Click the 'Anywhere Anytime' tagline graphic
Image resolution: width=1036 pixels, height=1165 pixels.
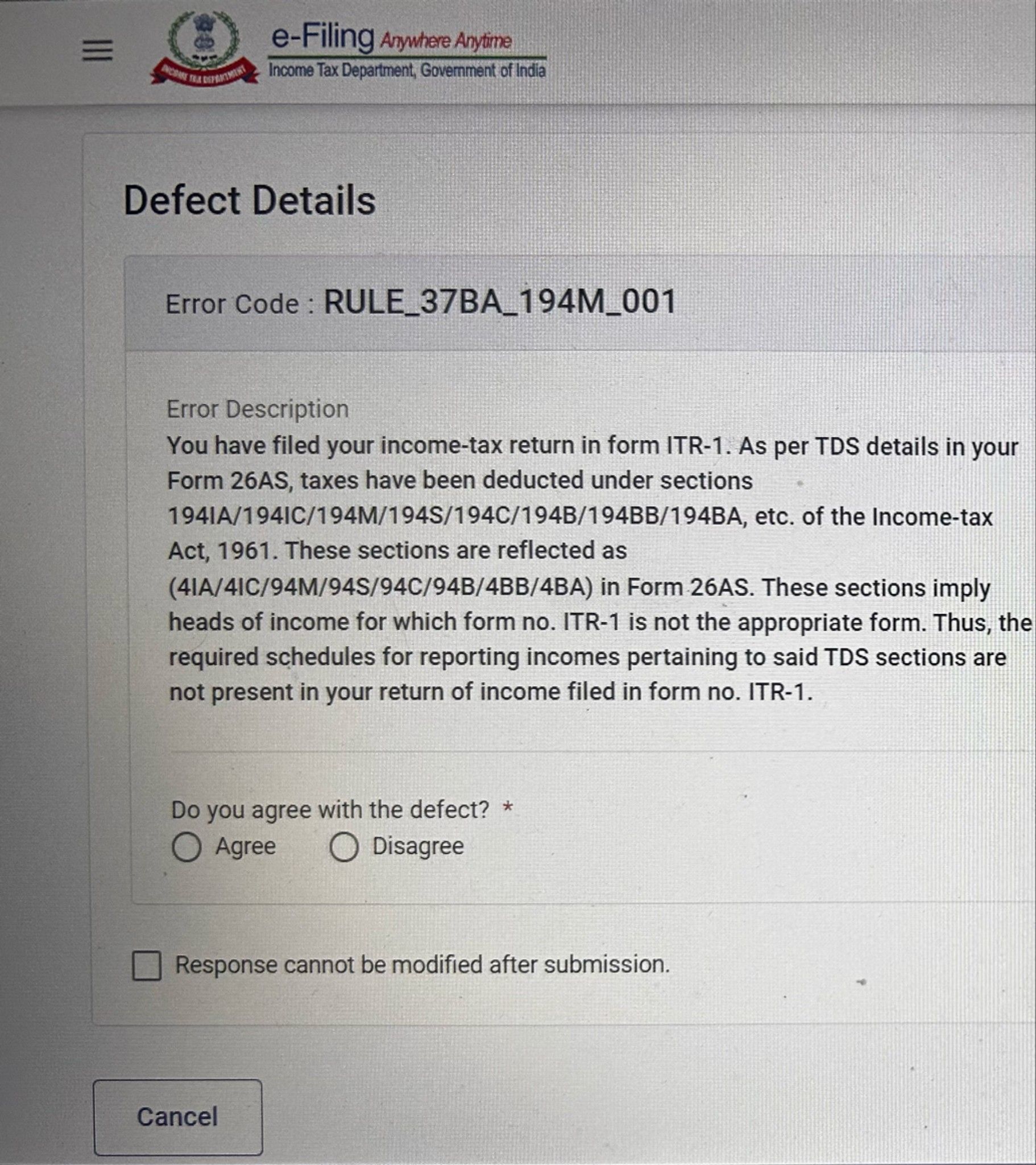(x=447, y=41)
